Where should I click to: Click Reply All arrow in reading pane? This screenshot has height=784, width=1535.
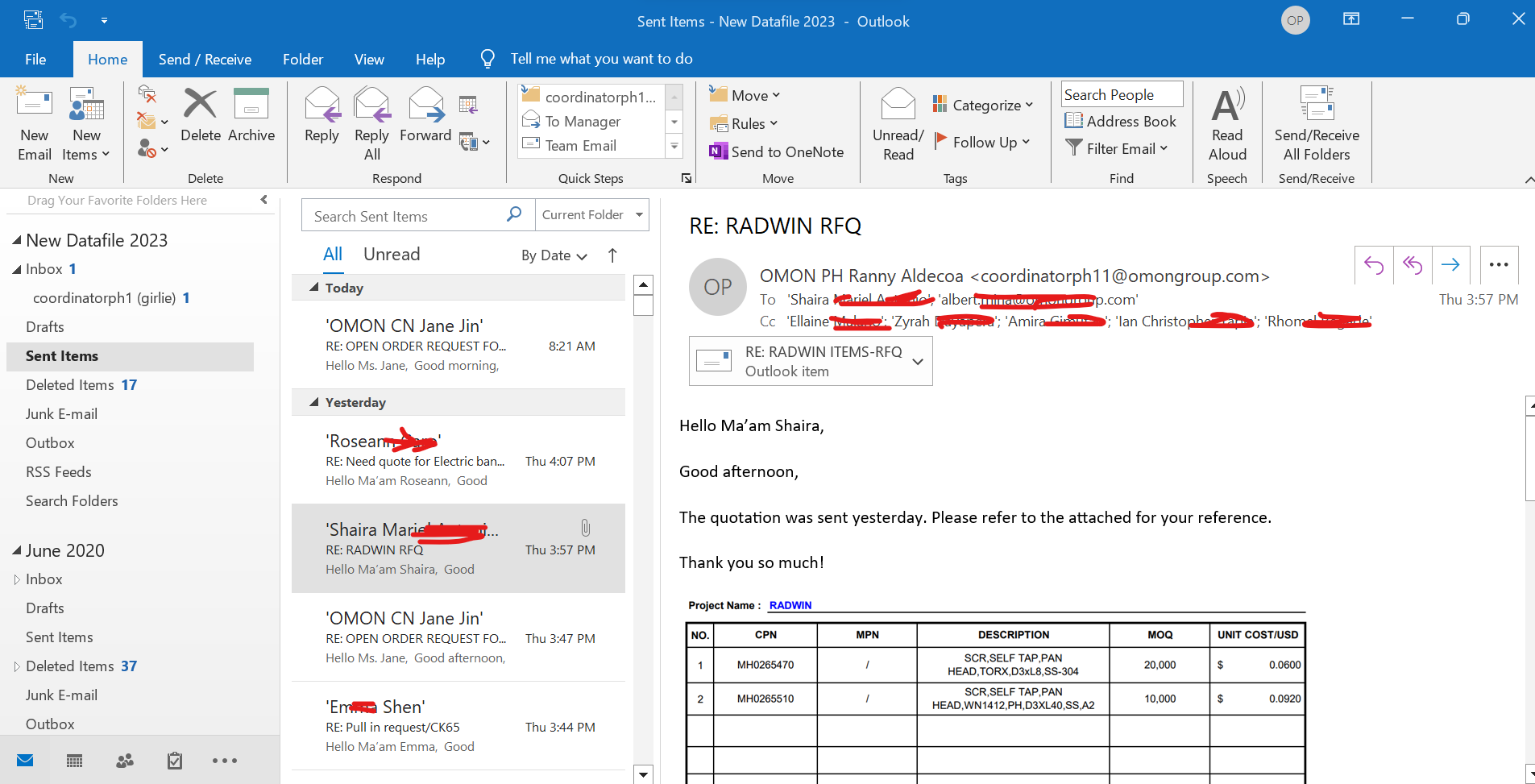[1413, 265]
